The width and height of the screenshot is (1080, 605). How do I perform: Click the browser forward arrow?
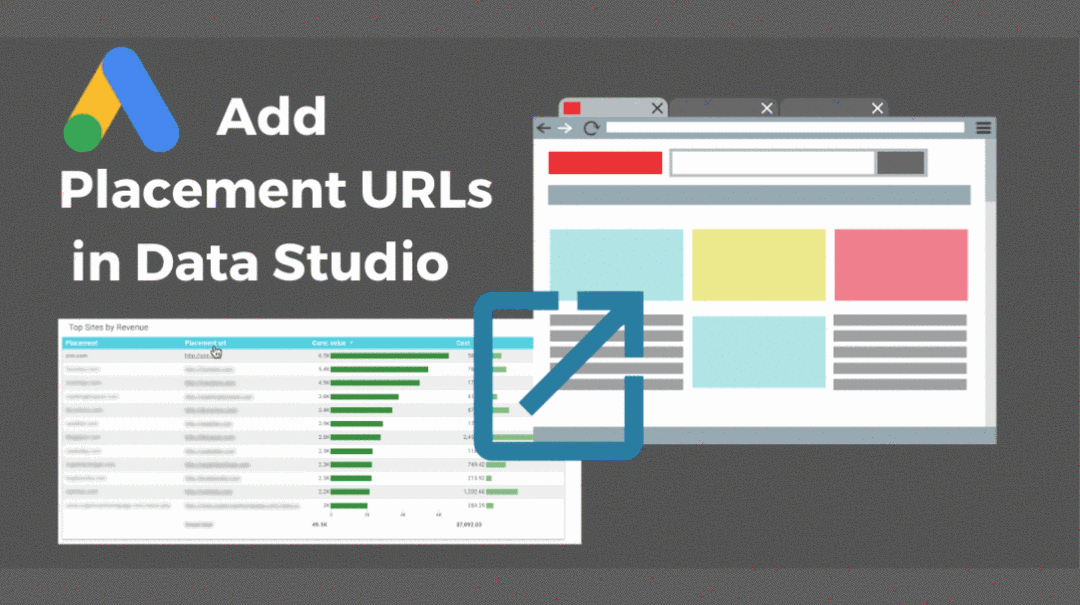565,127
